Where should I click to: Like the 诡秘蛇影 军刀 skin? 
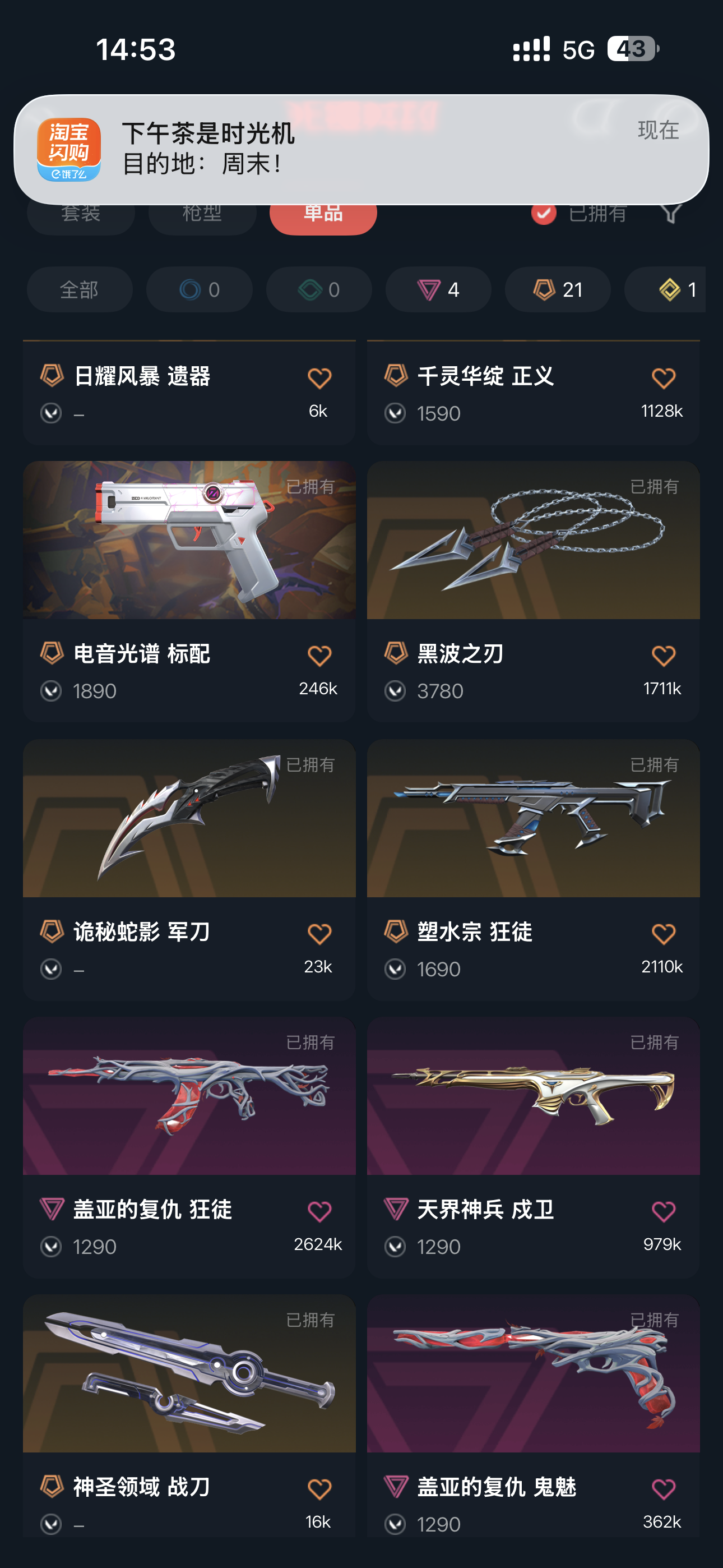tap(319, 934)
